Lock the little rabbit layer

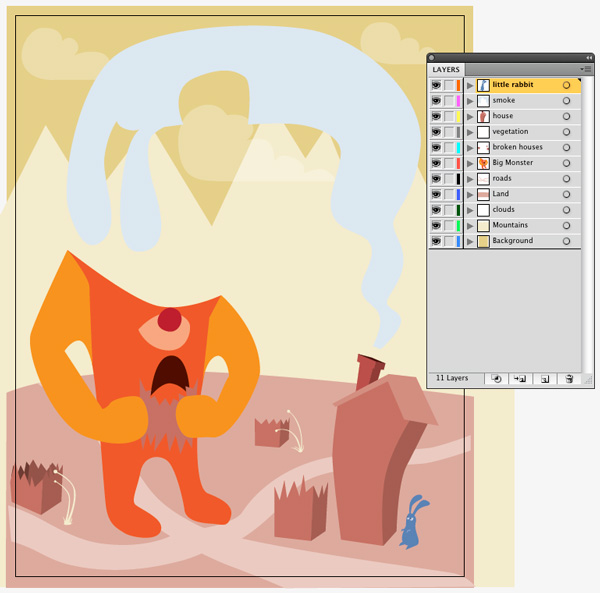coord(449,85)
